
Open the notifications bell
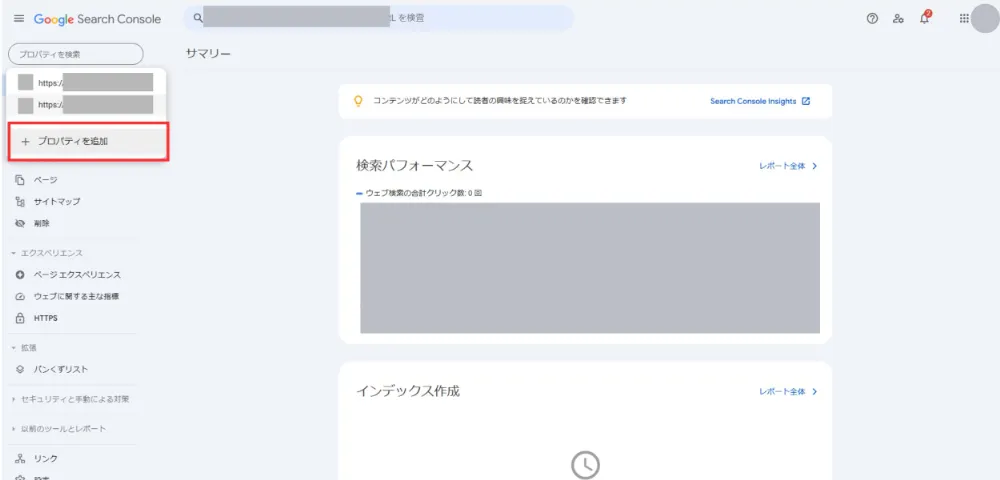click(925, 18)
